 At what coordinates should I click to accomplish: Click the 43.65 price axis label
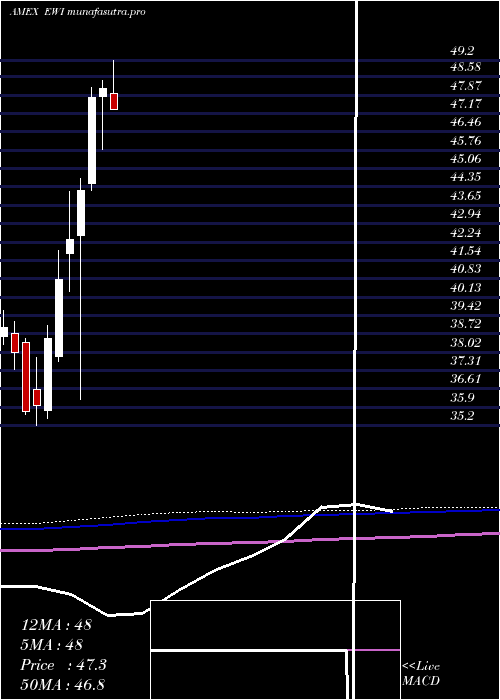[465, 196]
